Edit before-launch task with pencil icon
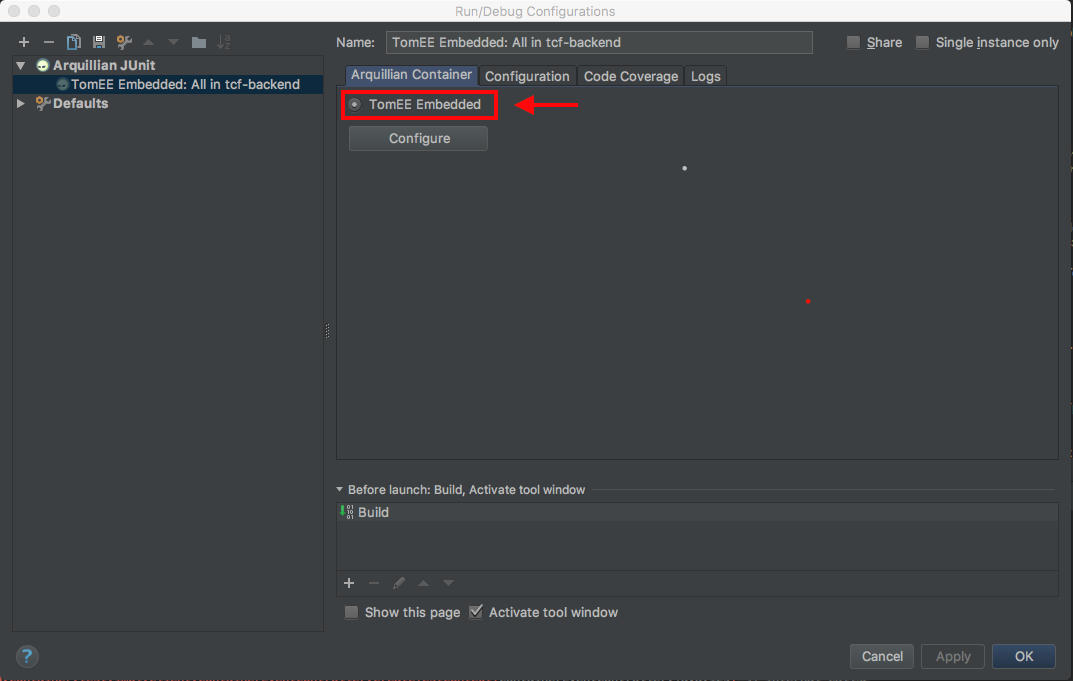Image resolution: width=1073 pixels, height=681 pixels. coord(398,583)
